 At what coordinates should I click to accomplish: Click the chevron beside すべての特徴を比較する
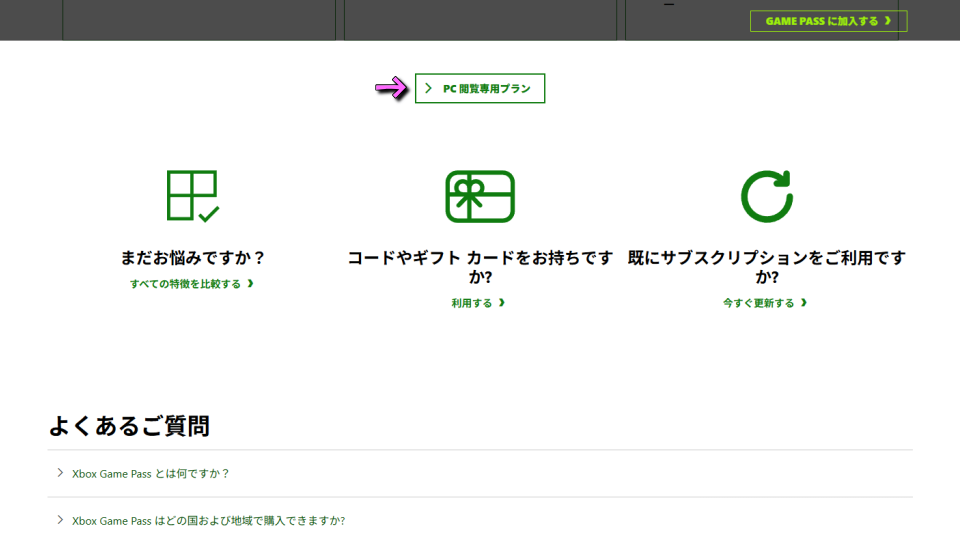click(x=250, y=284)
